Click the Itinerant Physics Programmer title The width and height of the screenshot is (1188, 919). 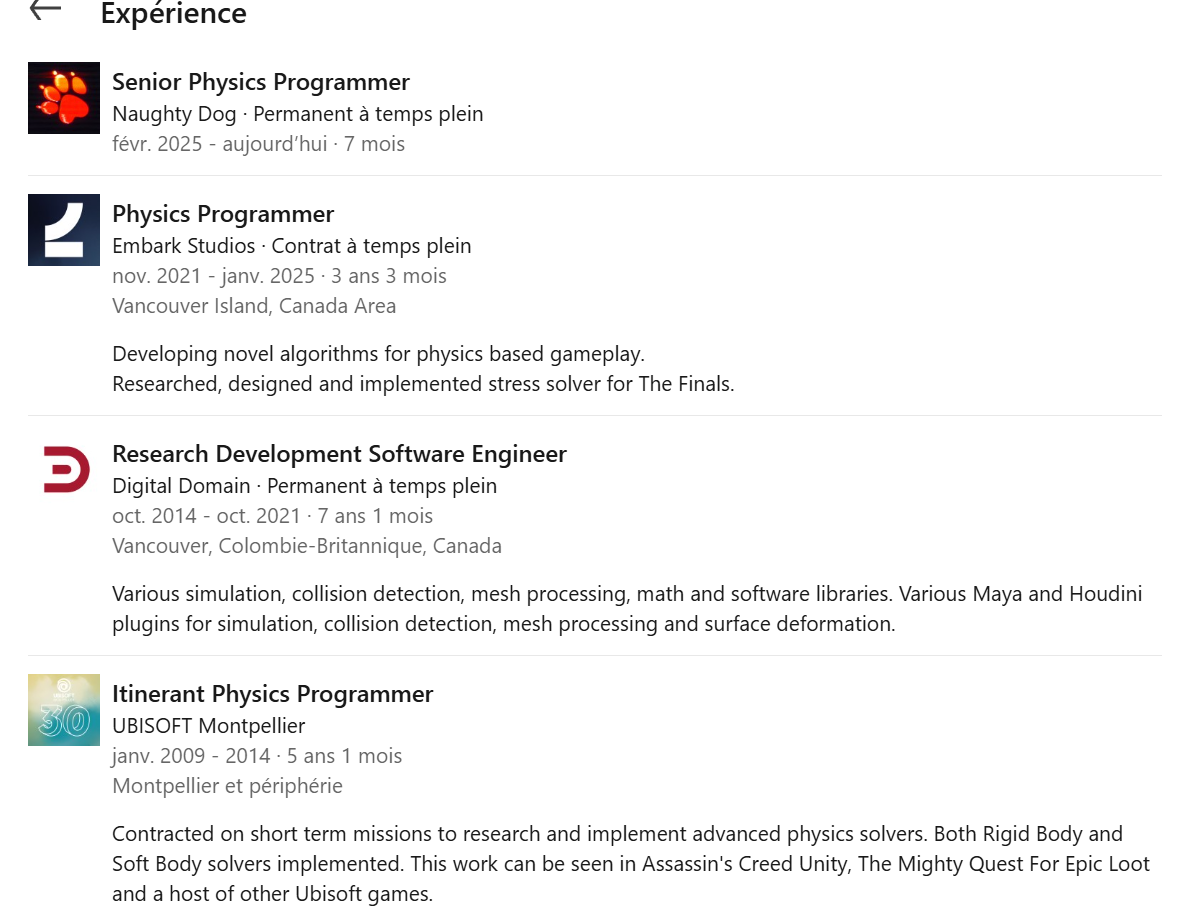pos(272,694)
